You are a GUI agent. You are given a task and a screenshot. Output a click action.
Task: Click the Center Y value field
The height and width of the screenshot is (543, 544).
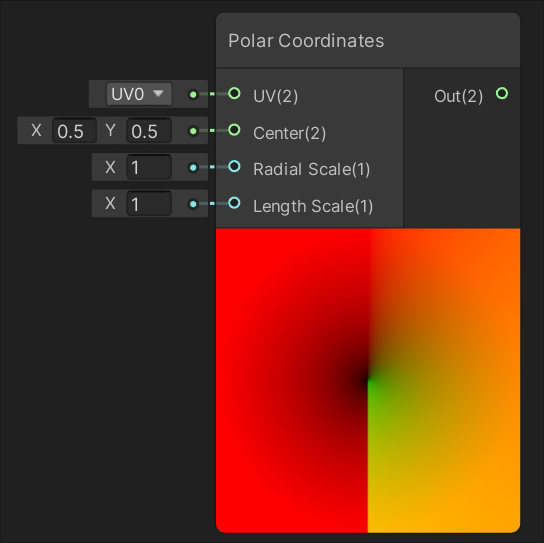[149, 131]
